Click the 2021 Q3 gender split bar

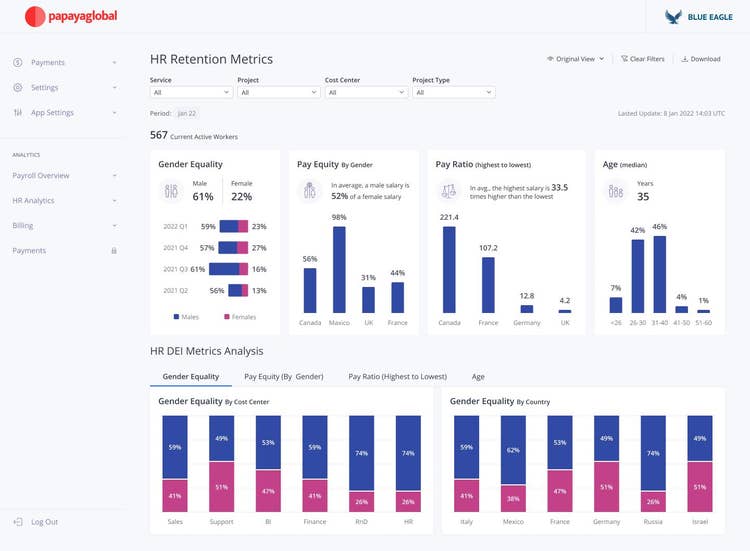point(228,269)
